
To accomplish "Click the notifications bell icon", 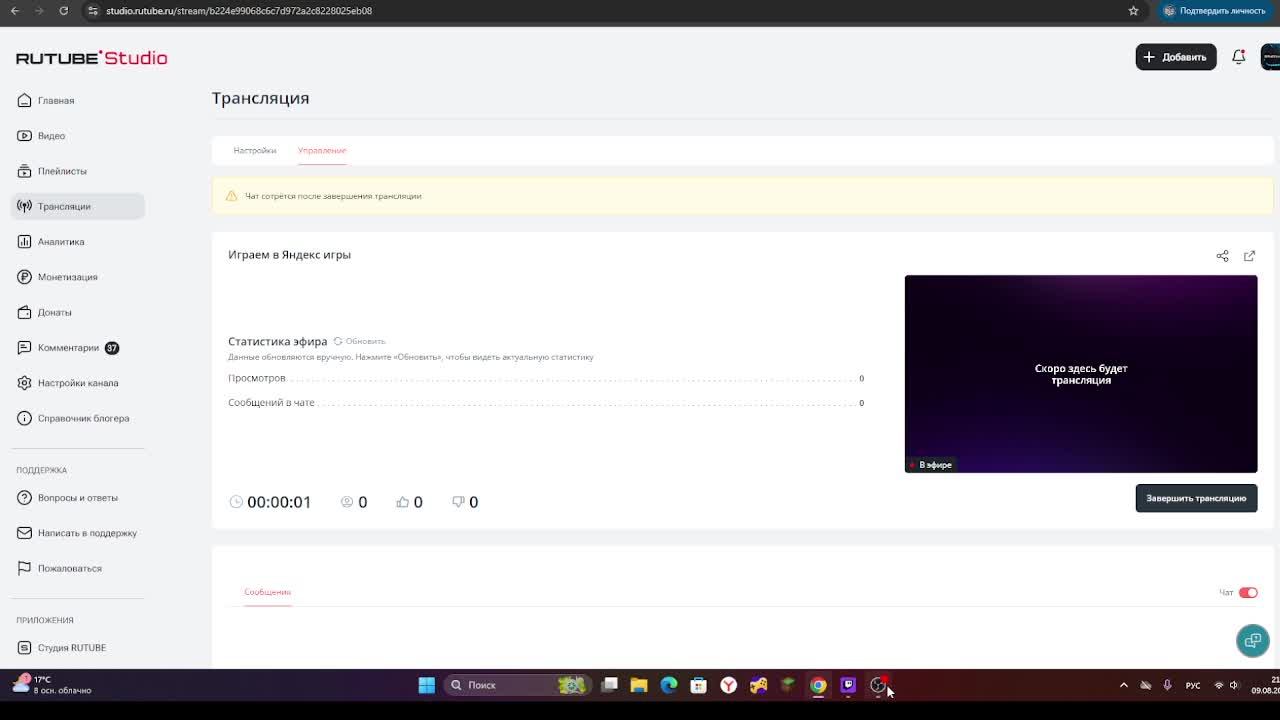I will [1238, 57].
